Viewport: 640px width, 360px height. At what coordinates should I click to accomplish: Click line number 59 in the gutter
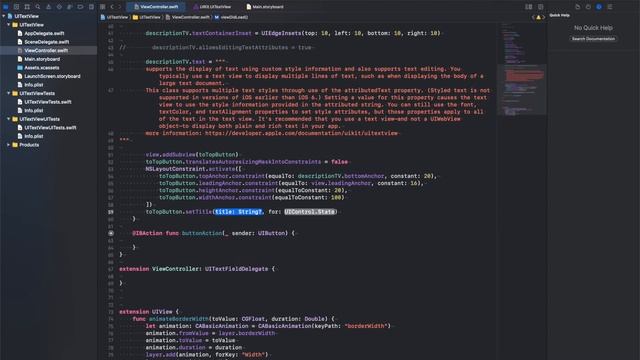coord(111,212)
